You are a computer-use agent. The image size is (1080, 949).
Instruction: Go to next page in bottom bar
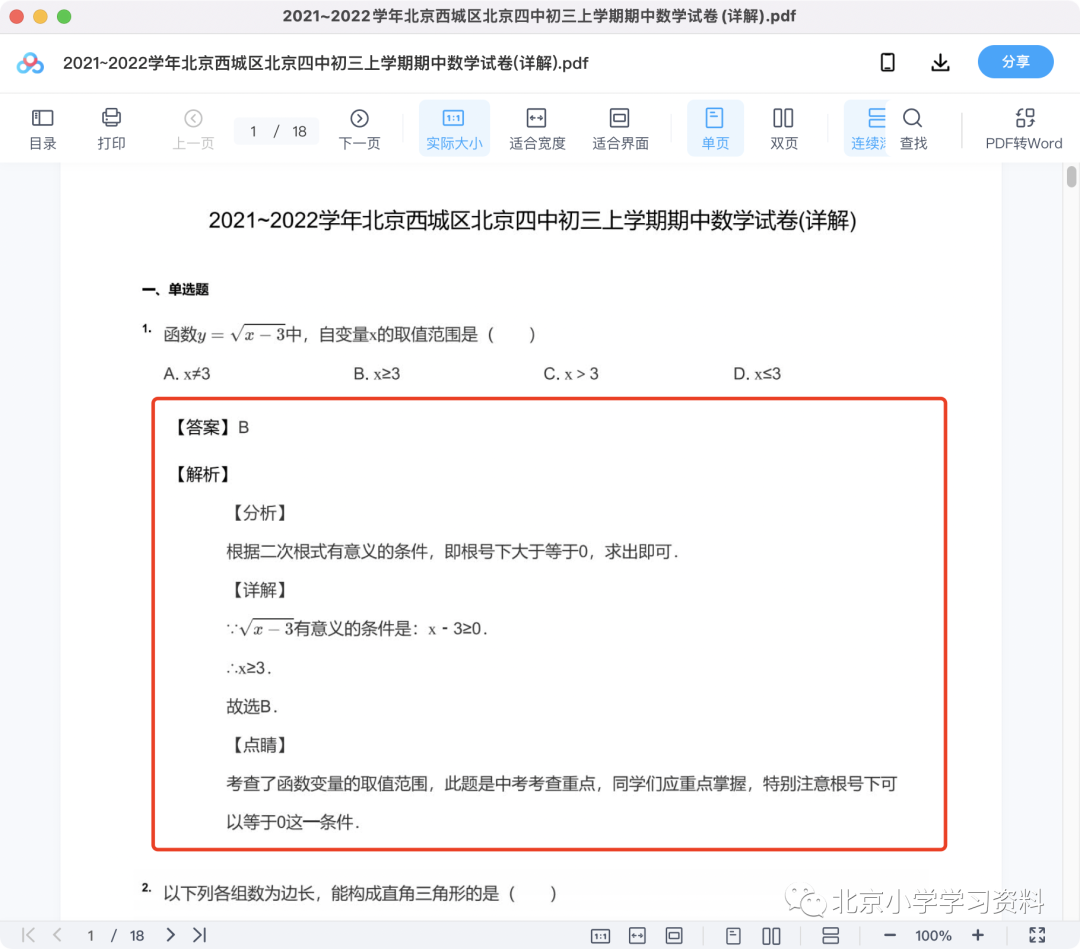[170, 935]
